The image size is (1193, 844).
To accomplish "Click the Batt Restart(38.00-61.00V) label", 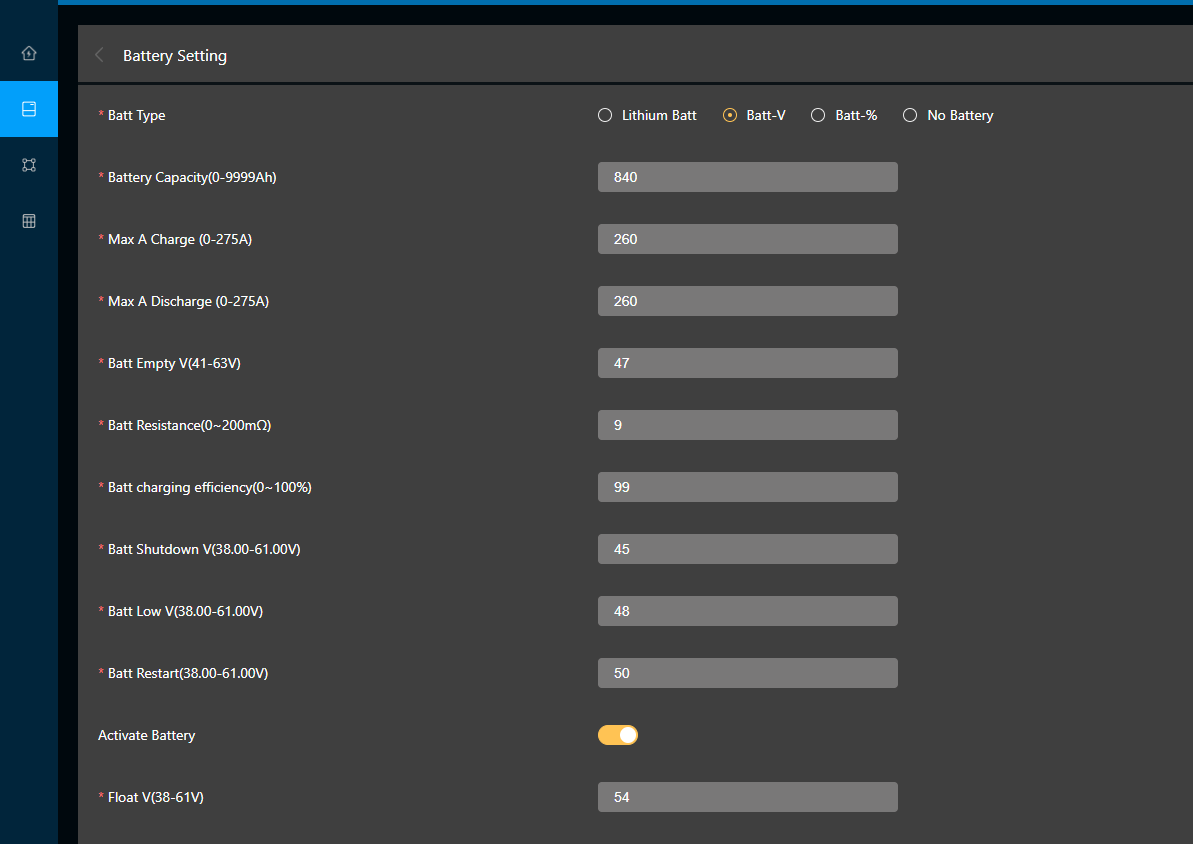I will [x=188, y=674].
